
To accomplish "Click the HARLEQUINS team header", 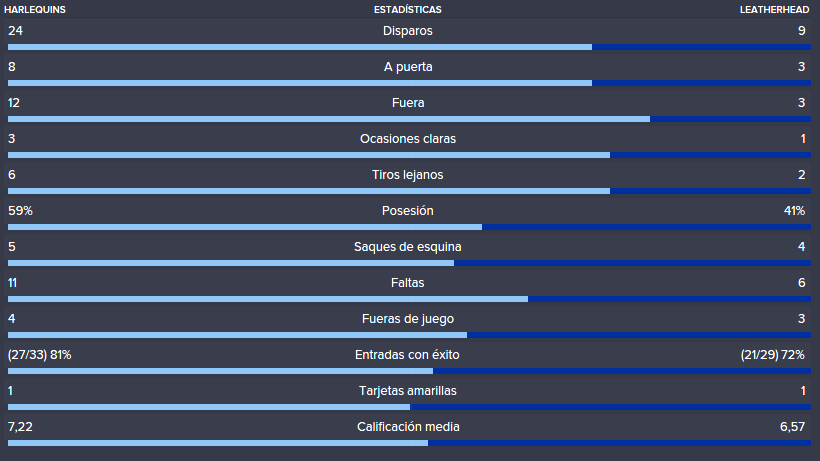I will (x=35, y=9).
